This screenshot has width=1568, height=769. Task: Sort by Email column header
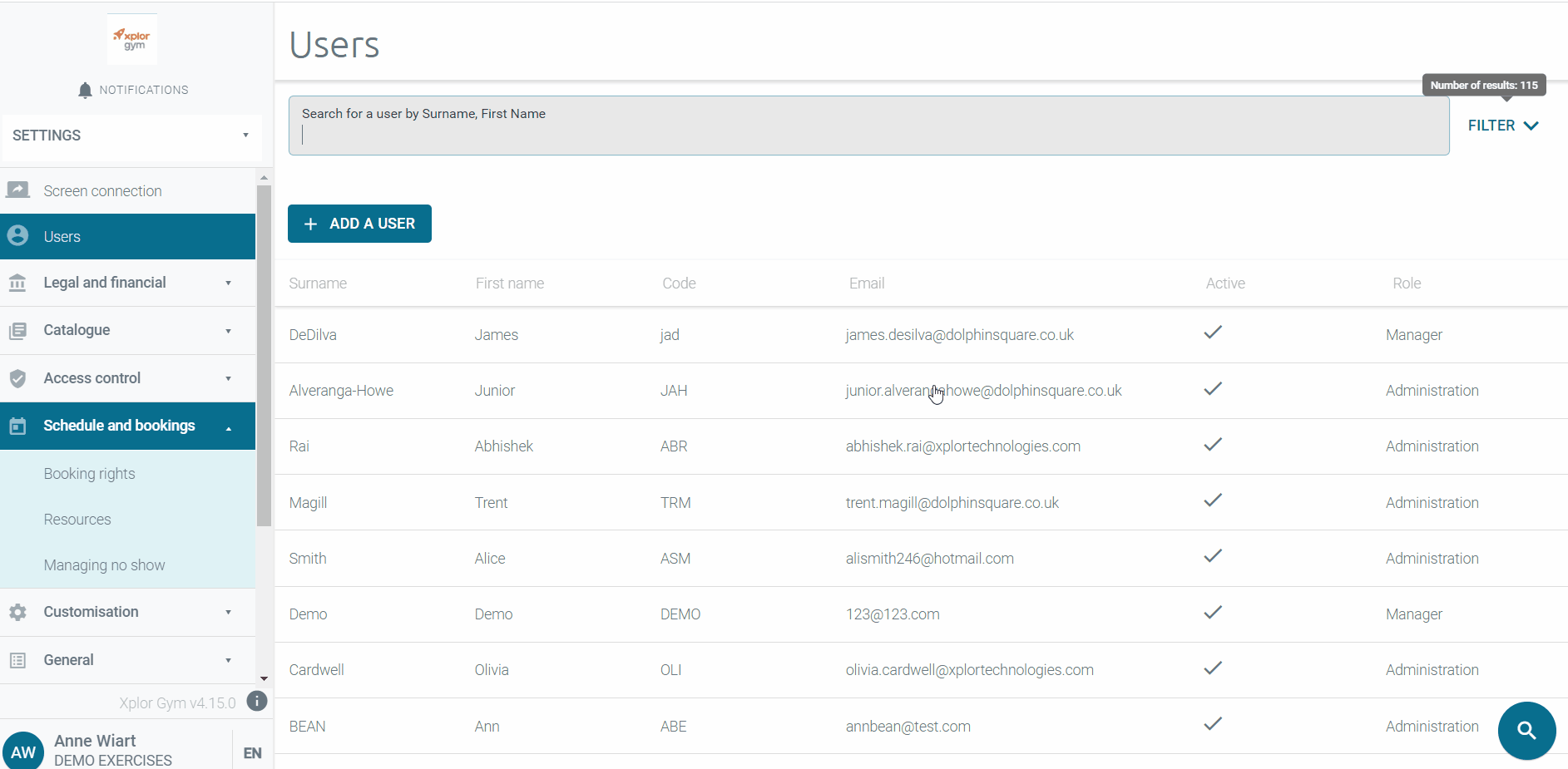(x=867, y=283)
